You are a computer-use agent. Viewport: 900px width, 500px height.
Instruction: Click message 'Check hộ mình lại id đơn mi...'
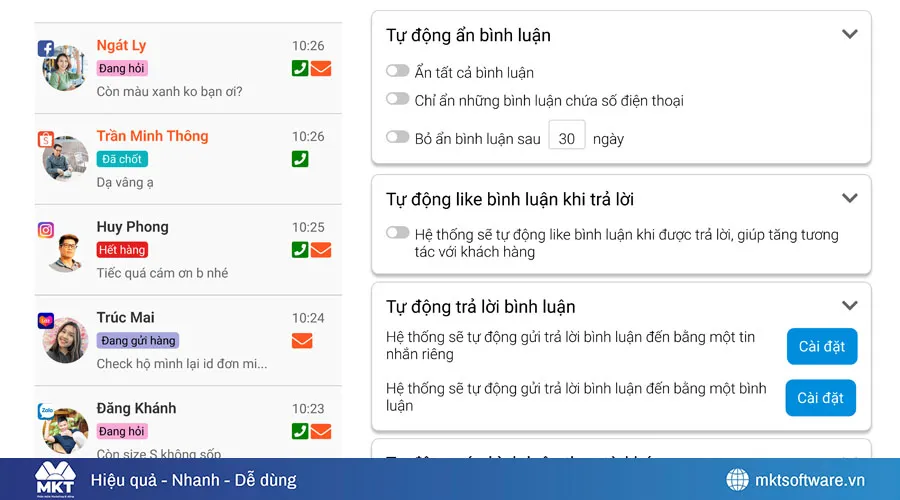tap(181, 363)
